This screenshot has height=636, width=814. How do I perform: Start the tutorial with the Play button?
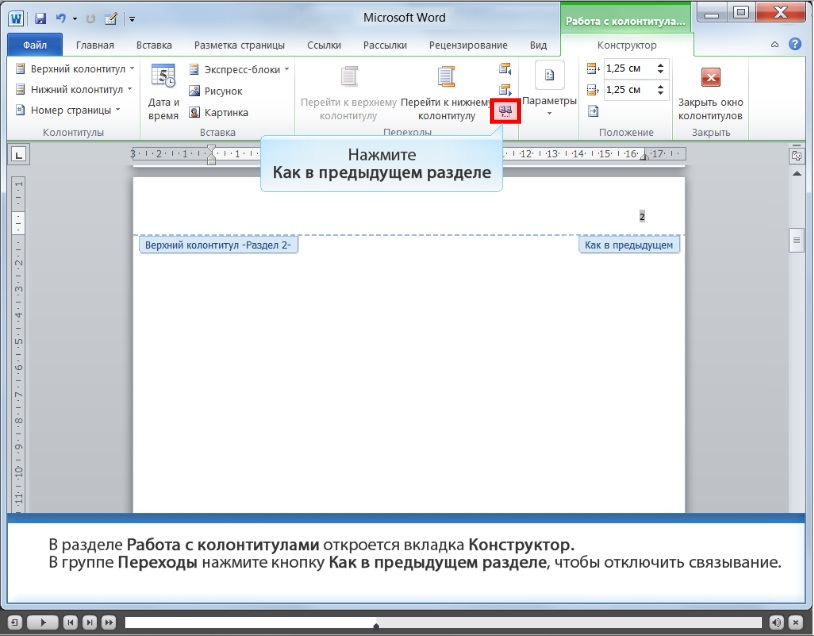pyautogui.click(x=43, y=621)
